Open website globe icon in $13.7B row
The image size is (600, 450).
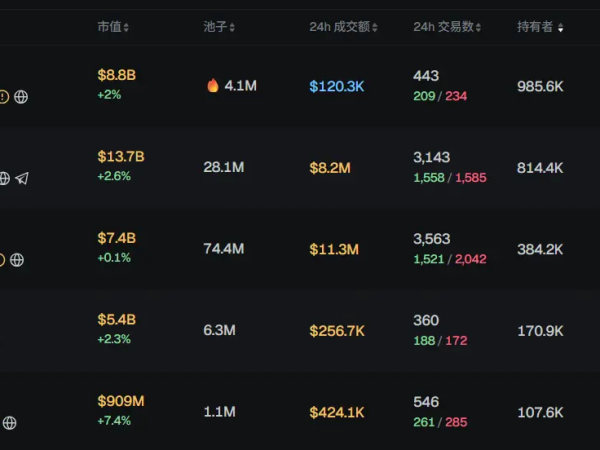click(x=5, y=178)
